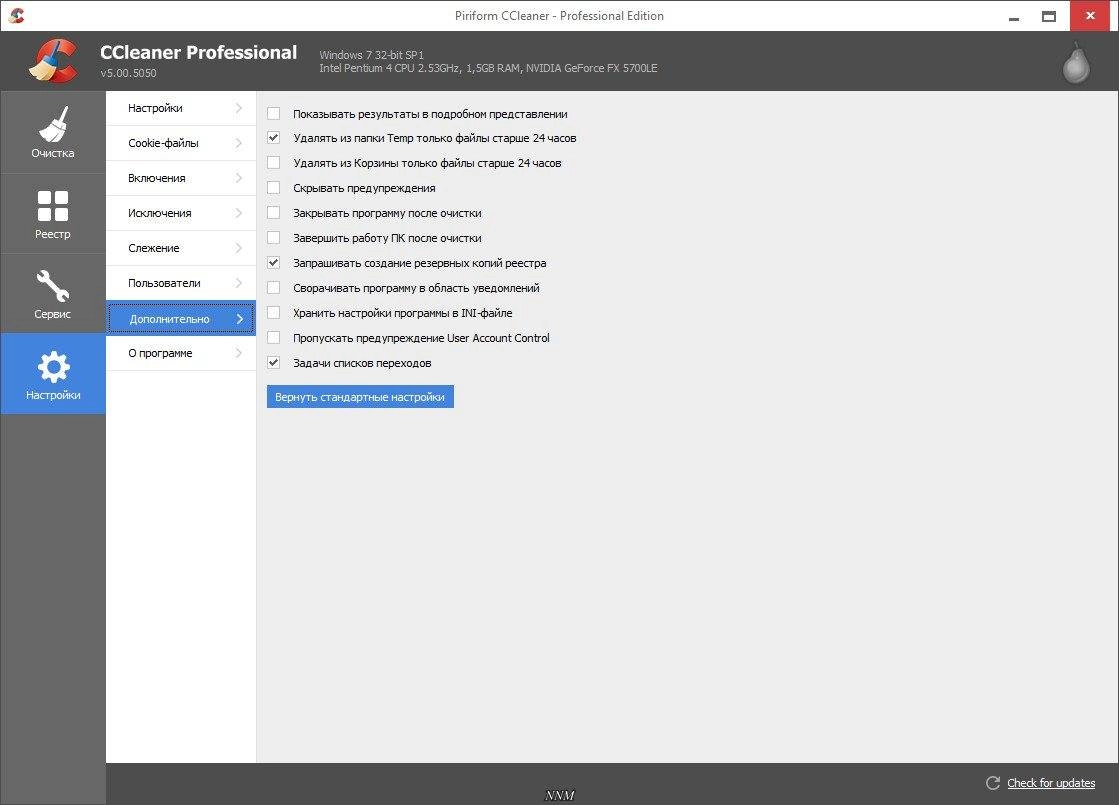The height and width of the screenshot is (805, 1119).
Task: Close the CCleaner window
Action: coord(1090,16)
